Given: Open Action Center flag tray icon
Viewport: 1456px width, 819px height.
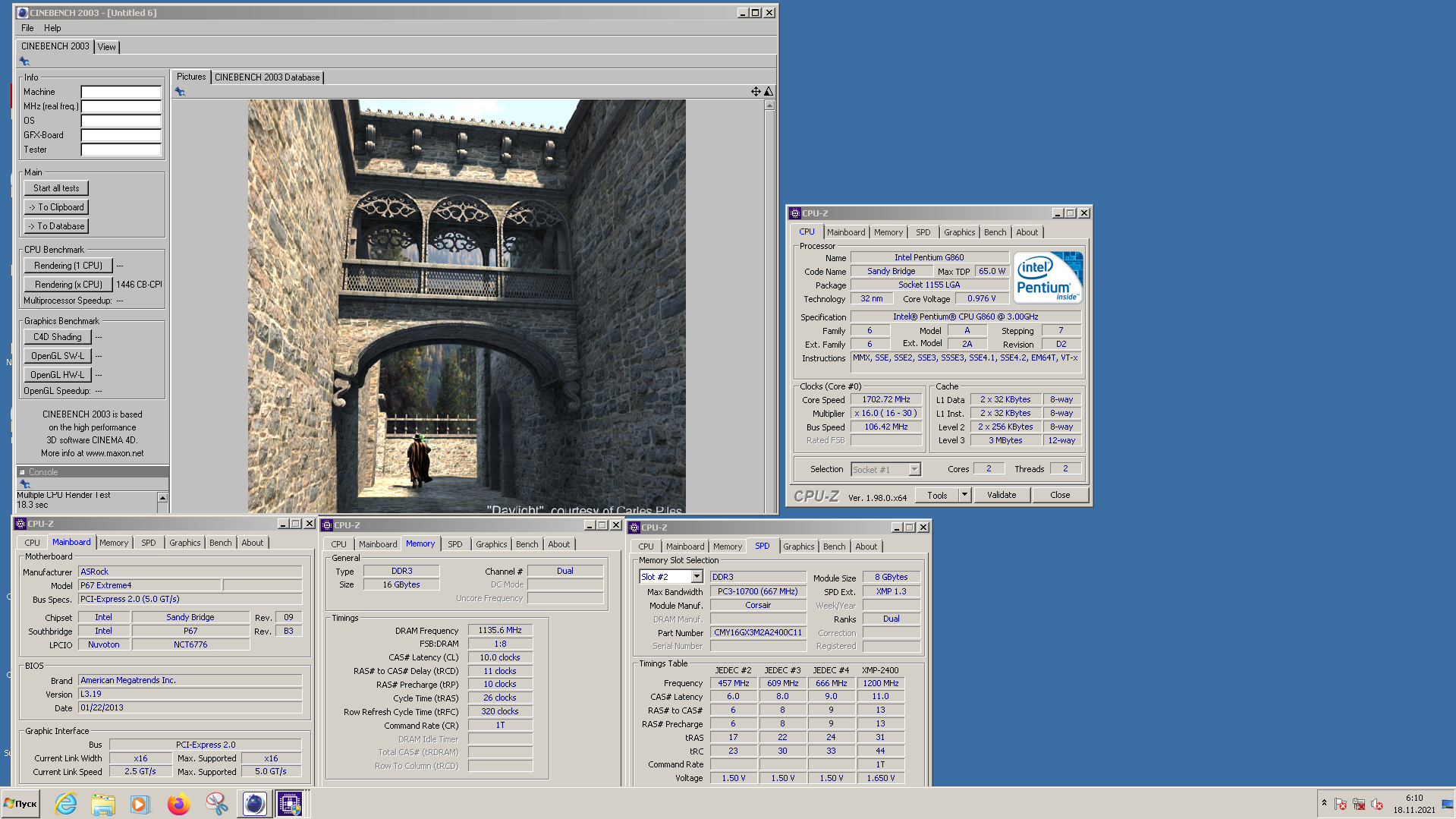Looking at the screenshot, I should click(x=1341, y=805).
